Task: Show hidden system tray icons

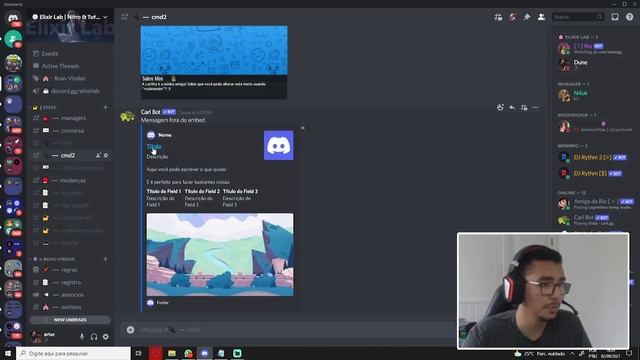Action: 572,353
